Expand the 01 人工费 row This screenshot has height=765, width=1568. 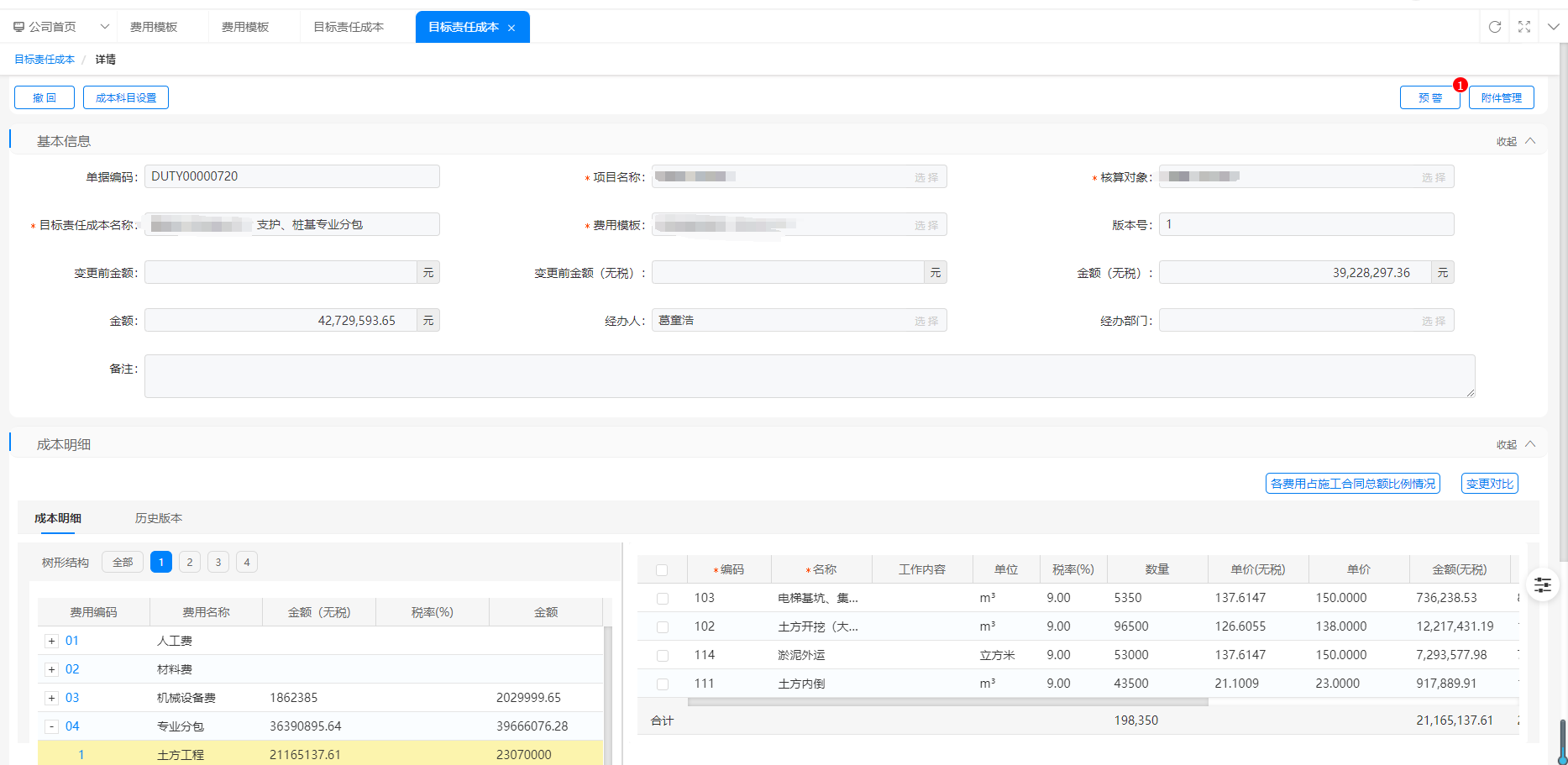pyautogui.click(x=51, y=641)
